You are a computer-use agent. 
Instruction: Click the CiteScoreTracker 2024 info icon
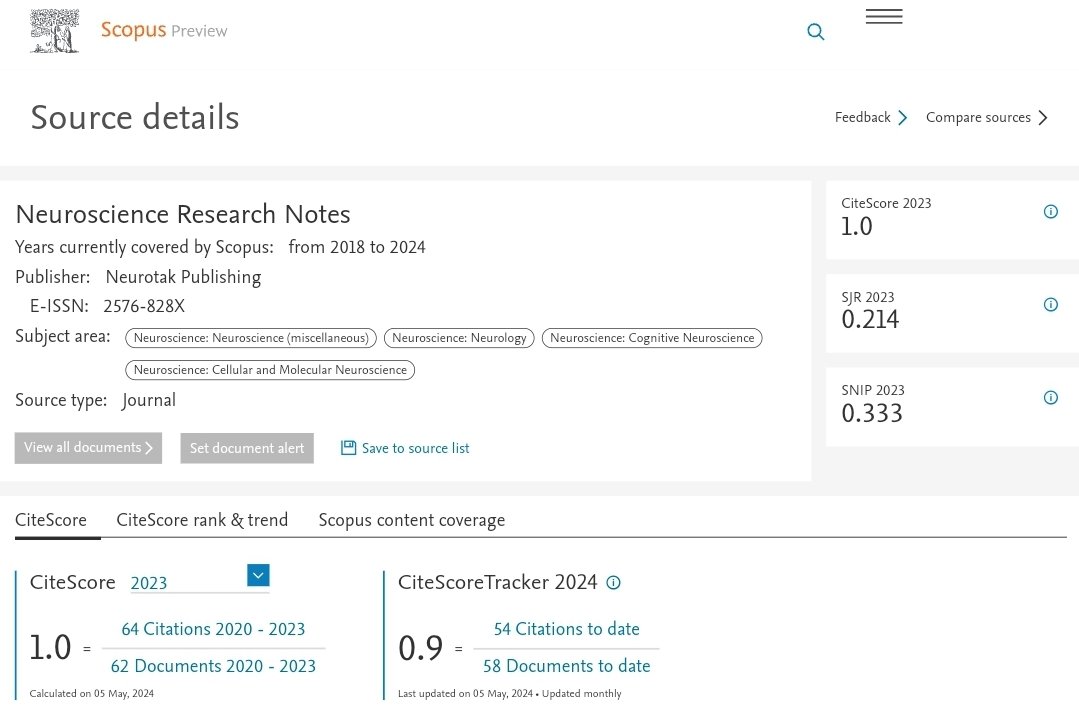click(x=613, y=582)
